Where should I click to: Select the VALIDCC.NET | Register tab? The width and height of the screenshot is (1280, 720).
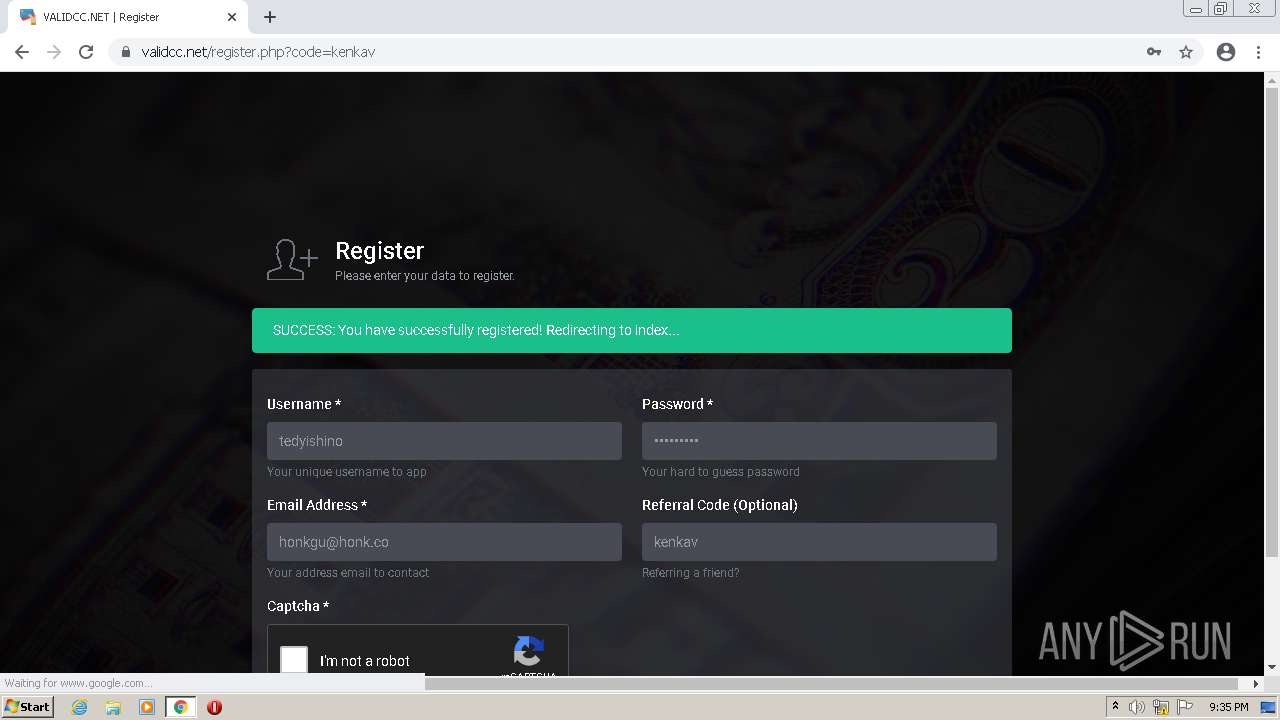click(x=127, y=17)
